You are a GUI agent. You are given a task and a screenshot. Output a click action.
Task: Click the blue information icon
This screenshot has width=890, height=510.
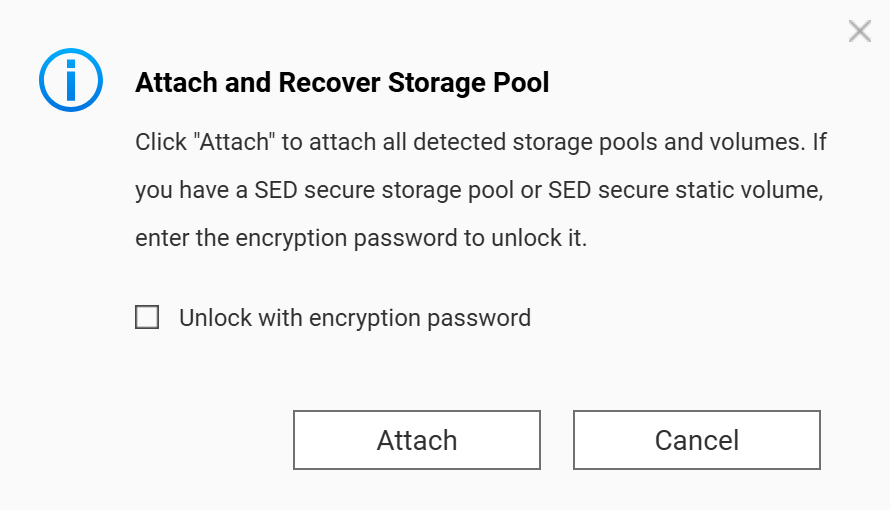pos(71,79)
